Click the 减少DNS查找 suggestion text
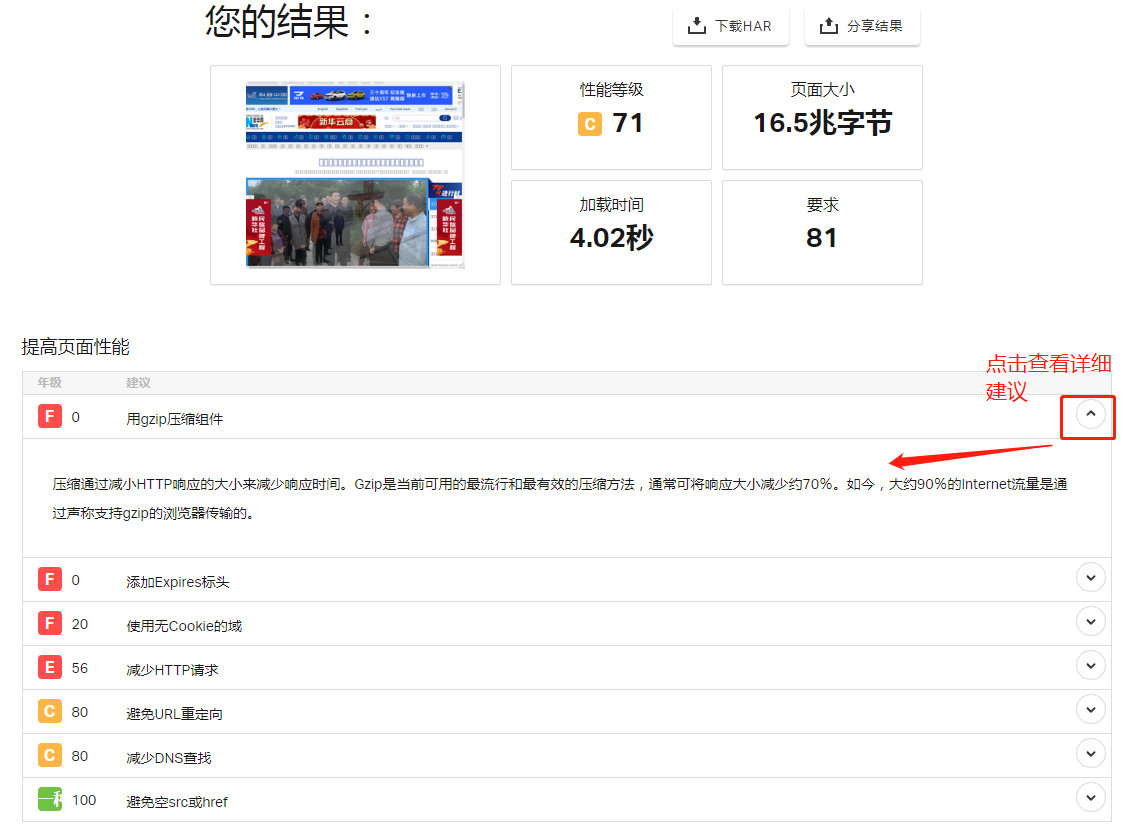The height and width of the screenshot is (836, 1136). [169, 758]
